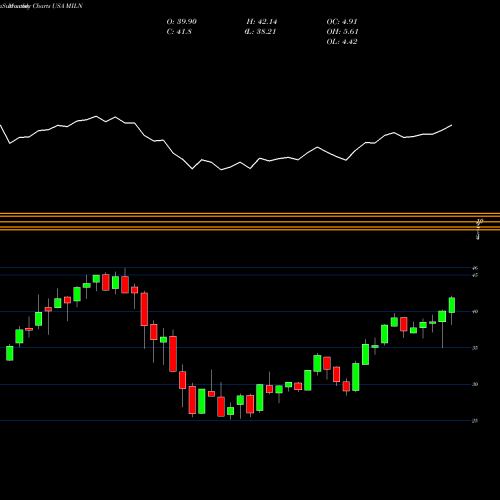Click the 46 price axis label

pos(475,268)
